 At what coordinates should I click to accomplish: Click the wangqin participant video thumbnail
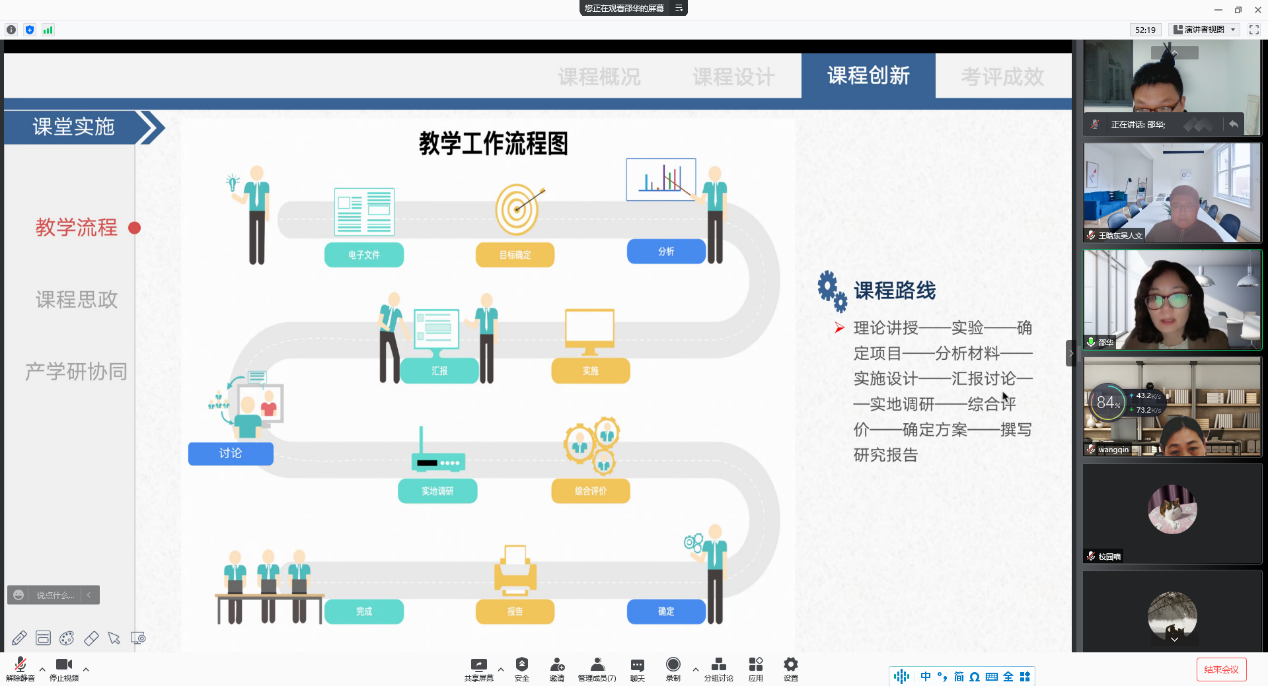point(1172,406)
